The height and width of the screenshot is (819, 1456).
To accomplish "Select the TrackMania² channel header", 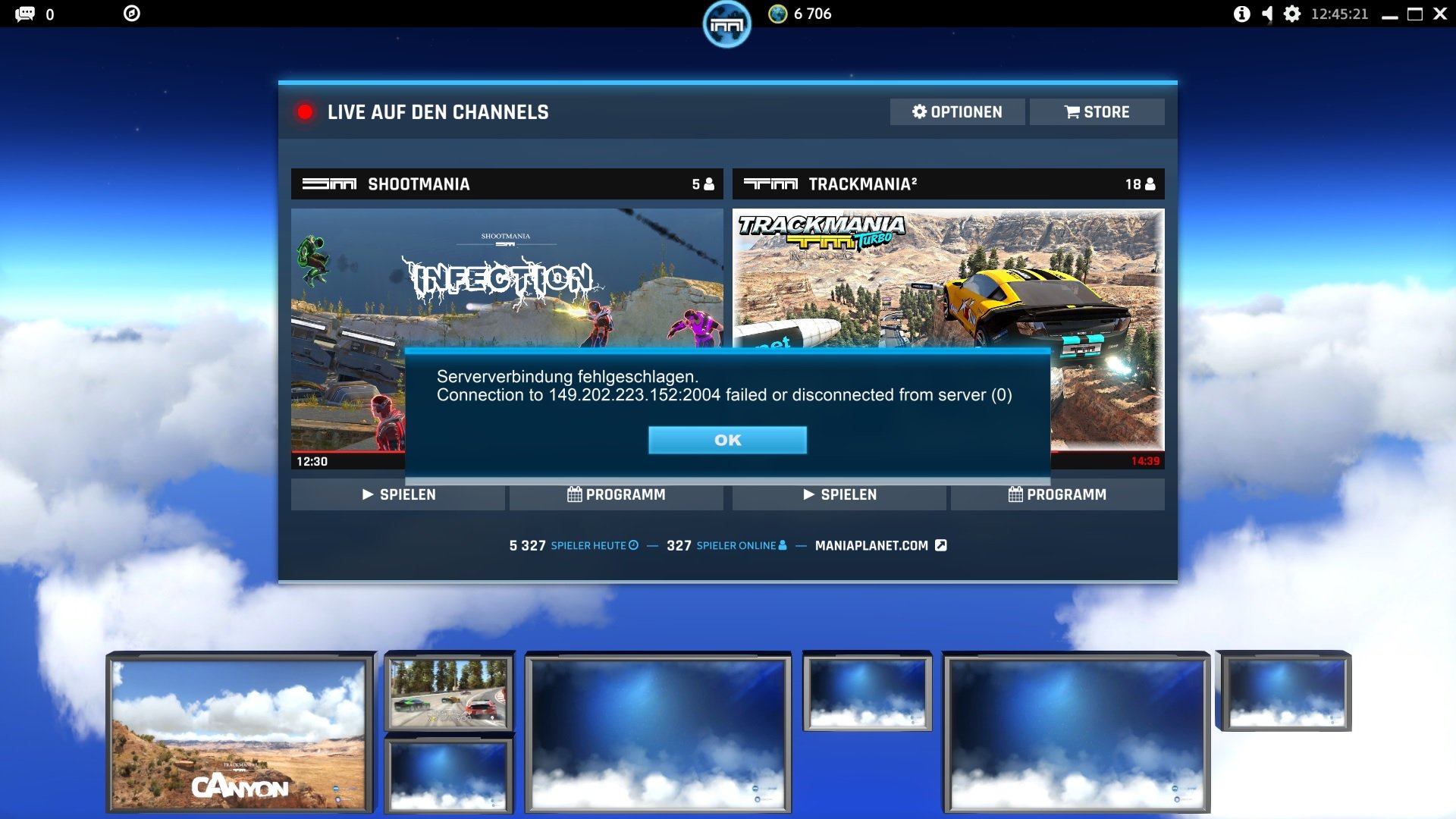I will (x=948, y=184).
